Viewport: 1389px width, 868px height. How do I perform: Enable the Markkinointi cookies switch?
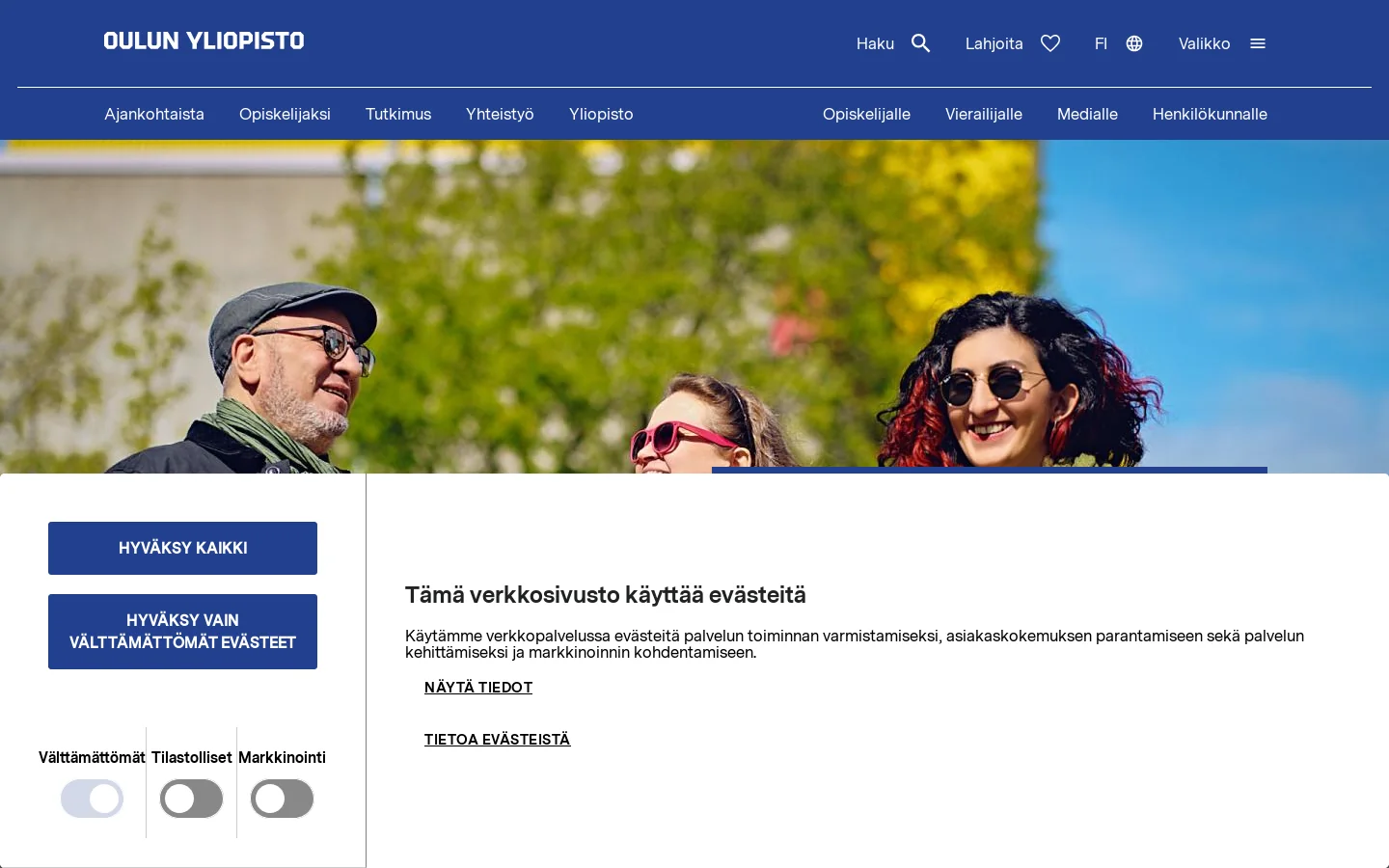(283, 799)
